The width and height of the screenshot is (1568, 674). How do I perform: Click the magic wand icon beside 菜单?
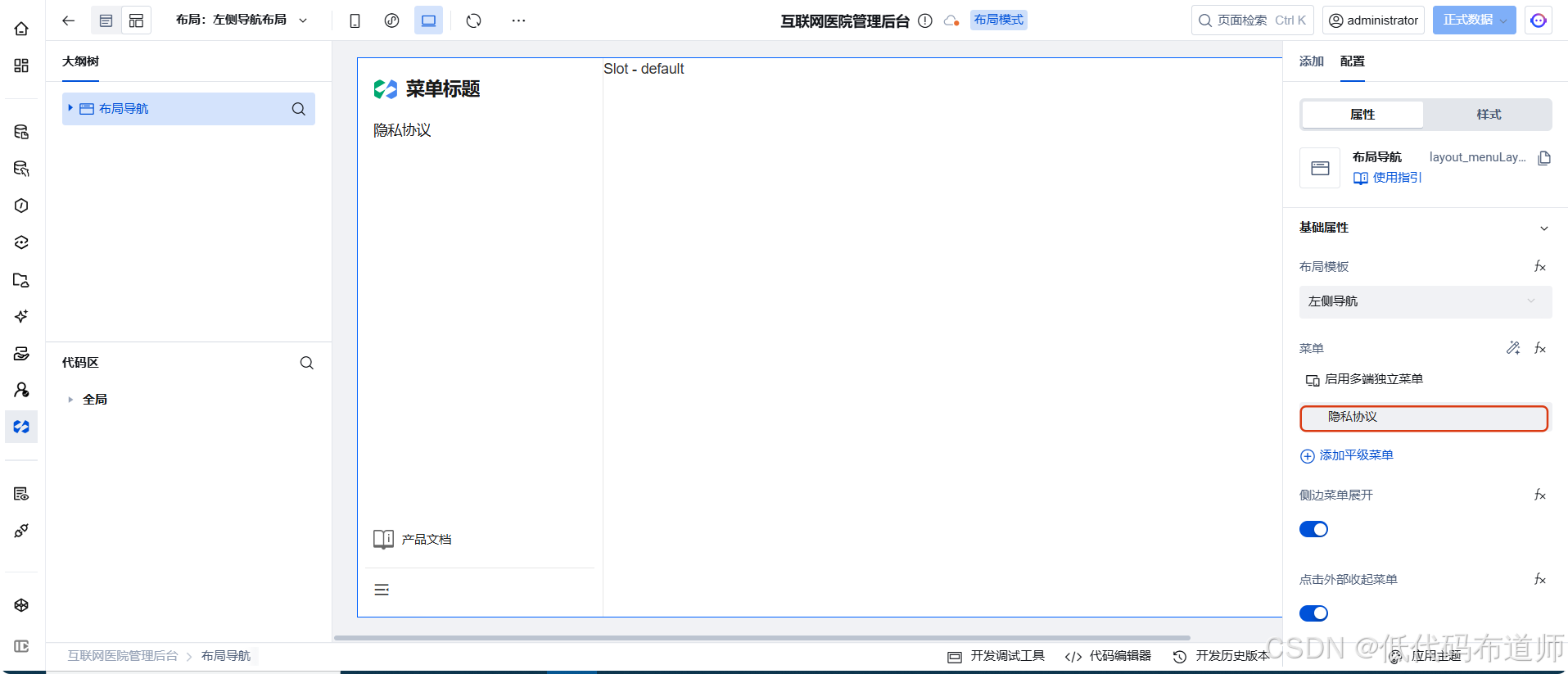pos(1513,348)
